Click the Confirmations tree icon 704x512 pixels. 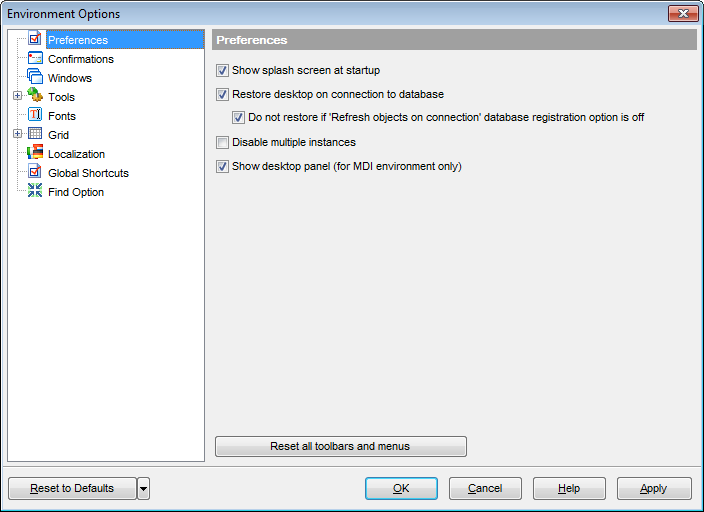(35, 58)
